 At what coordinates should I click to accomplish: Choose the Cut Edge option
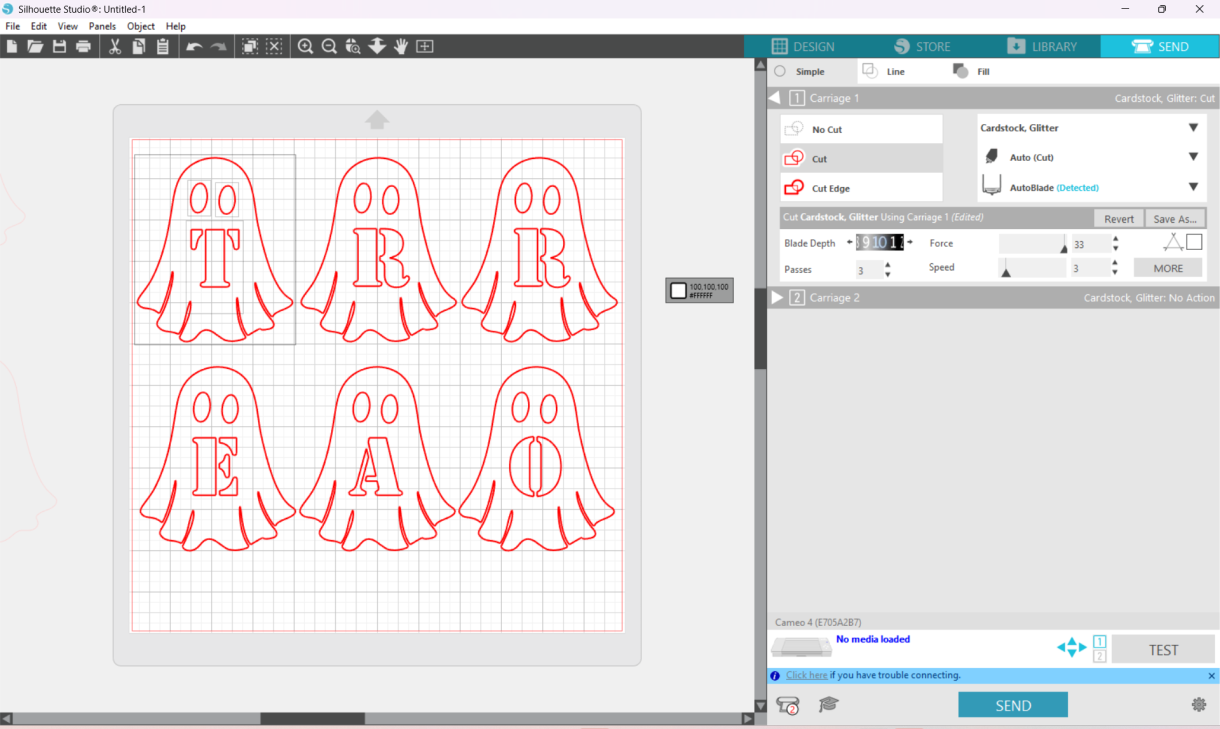coord(861,187)
